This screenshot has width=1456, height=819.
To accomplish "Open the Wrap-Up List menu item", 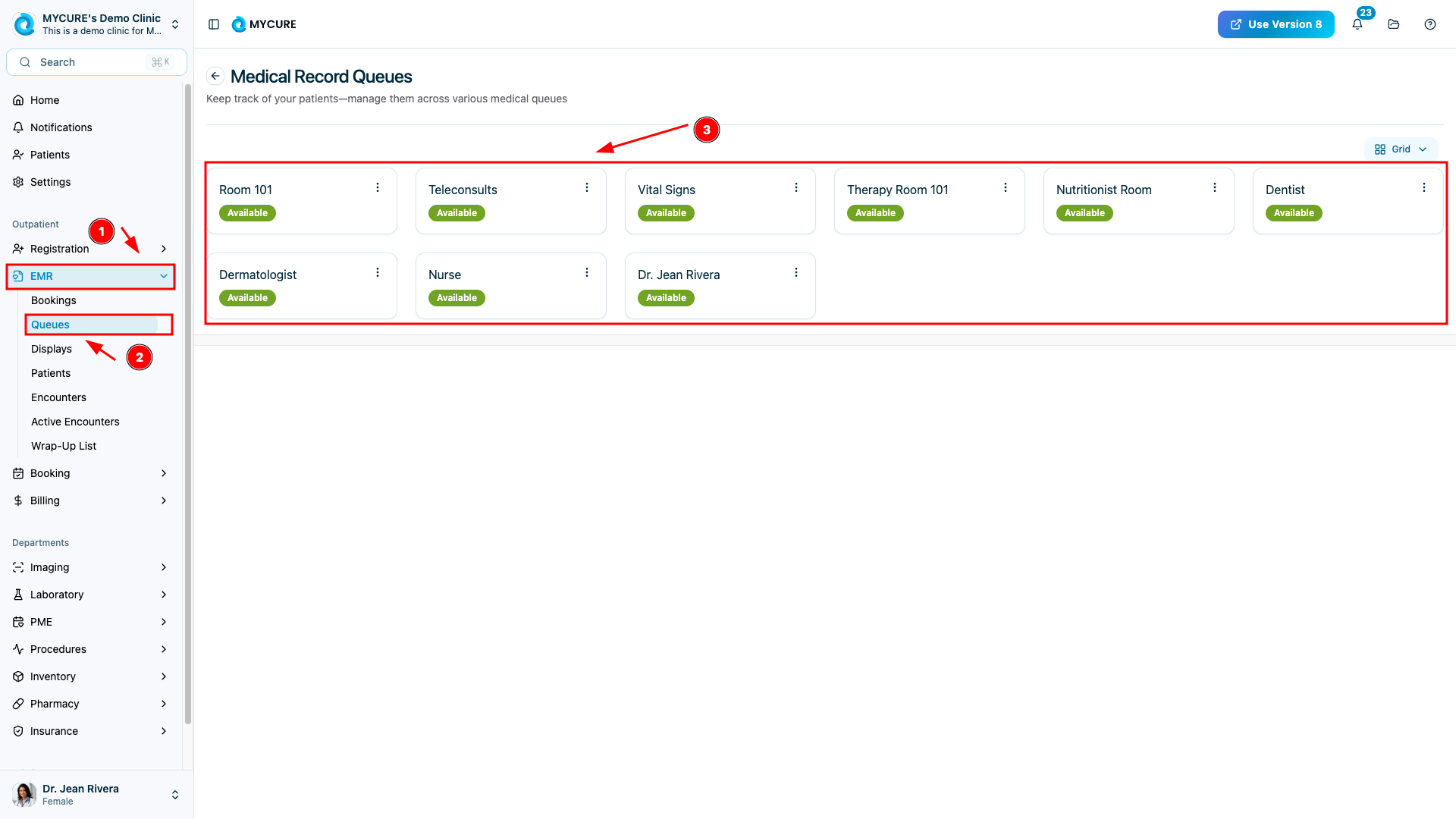I will pos(64,446).
